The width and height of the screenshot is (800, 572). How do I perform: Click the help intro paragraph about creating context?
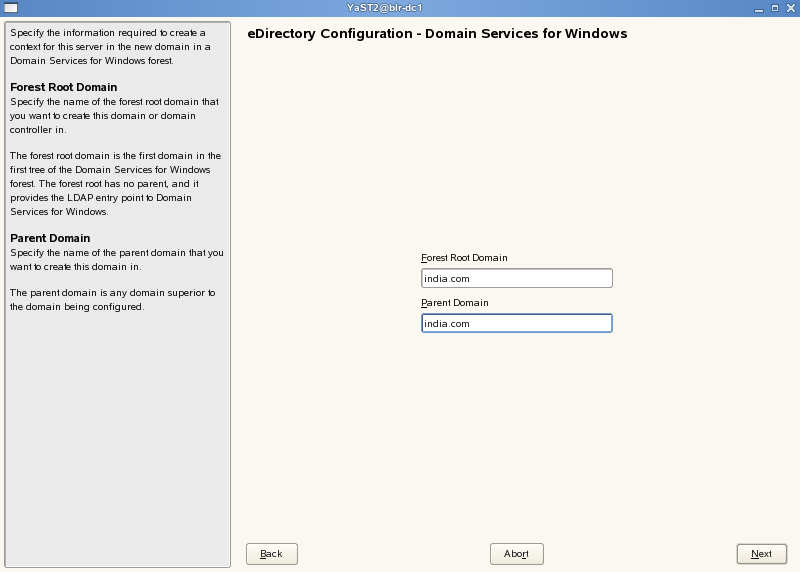[108, 47]
